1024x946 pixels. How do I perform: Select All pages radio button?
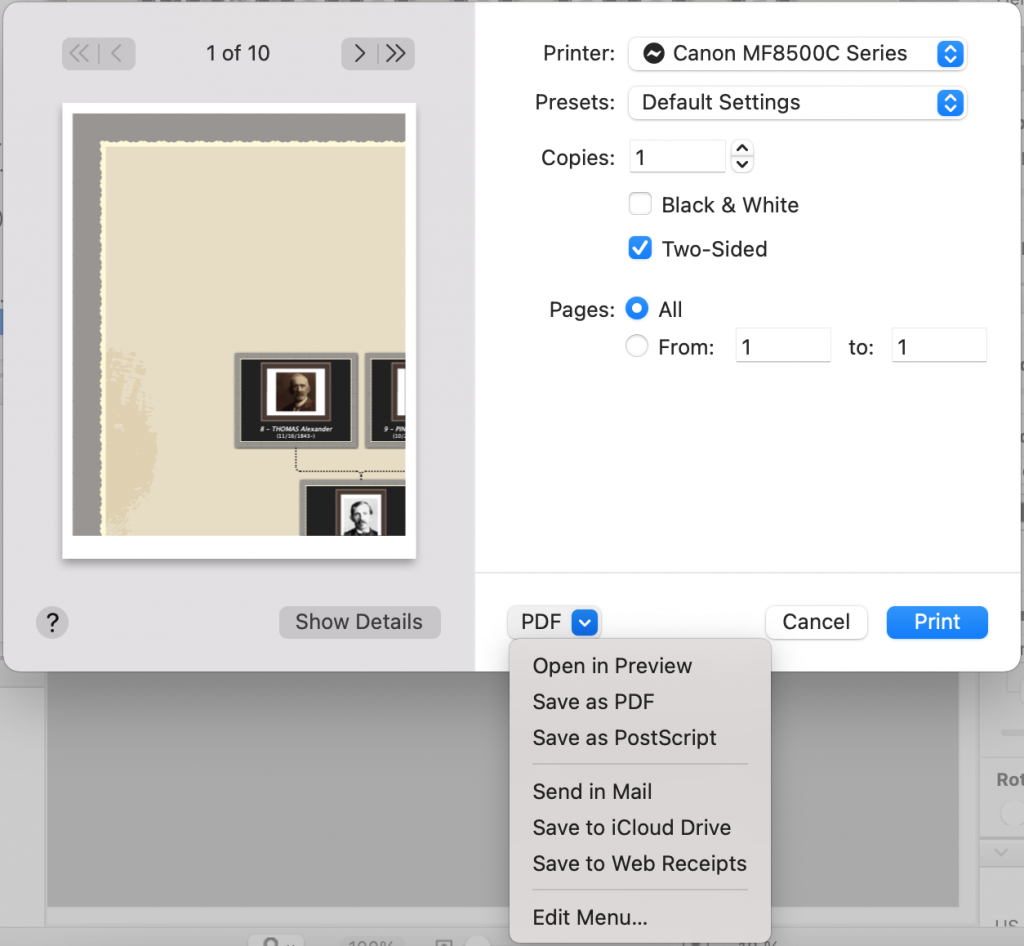coord(637,310)
